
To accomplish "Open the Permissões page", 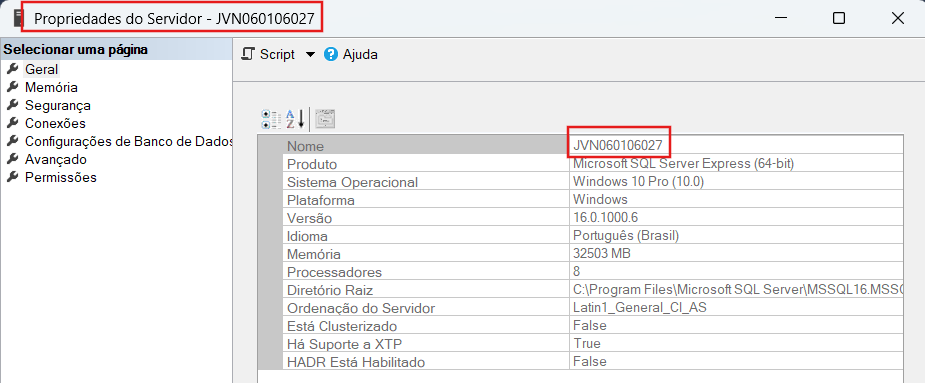I will (61, 177).
